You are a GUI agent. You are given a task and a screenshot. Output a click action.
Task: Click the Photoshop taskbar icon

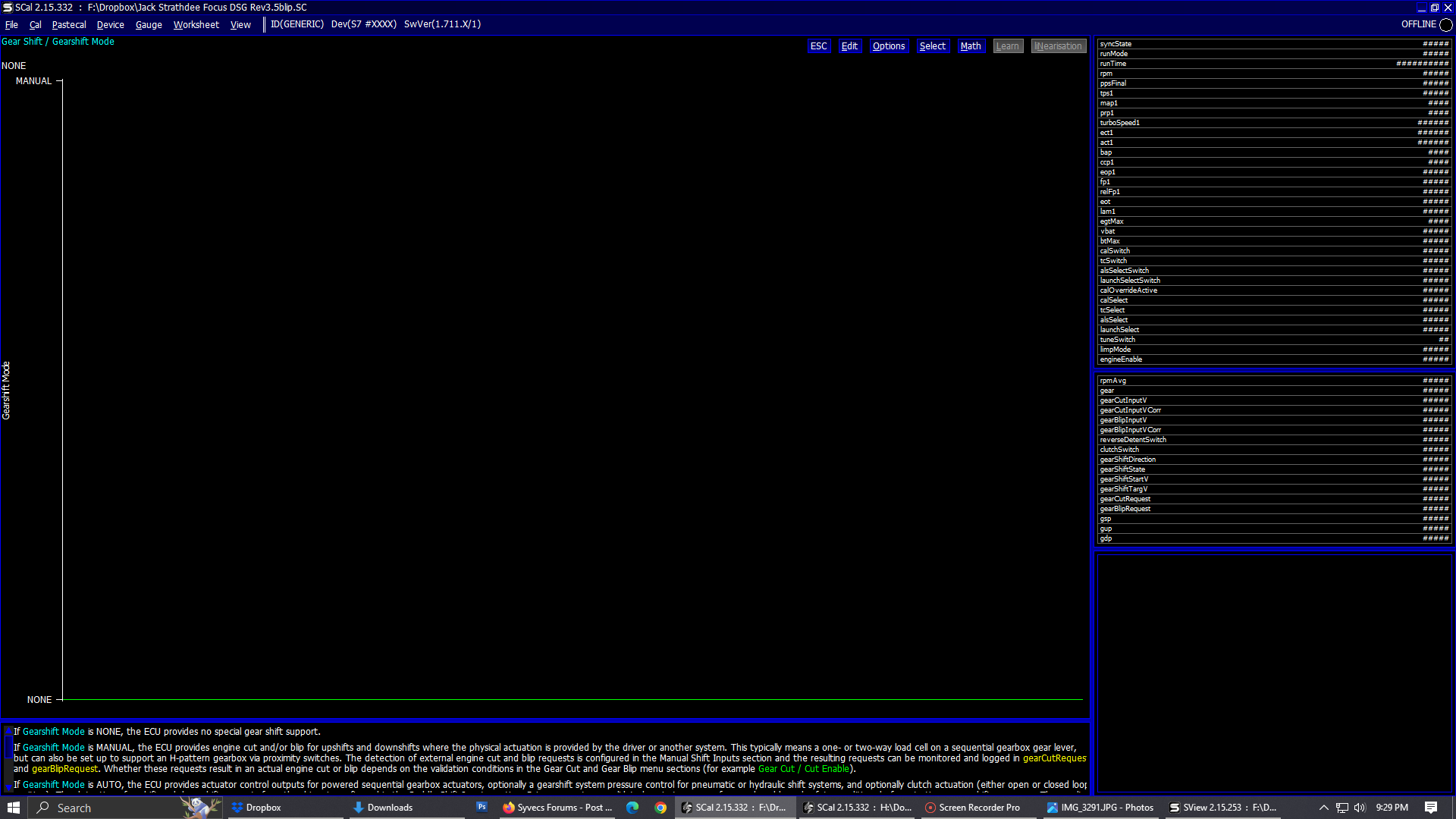coord(482,808)
